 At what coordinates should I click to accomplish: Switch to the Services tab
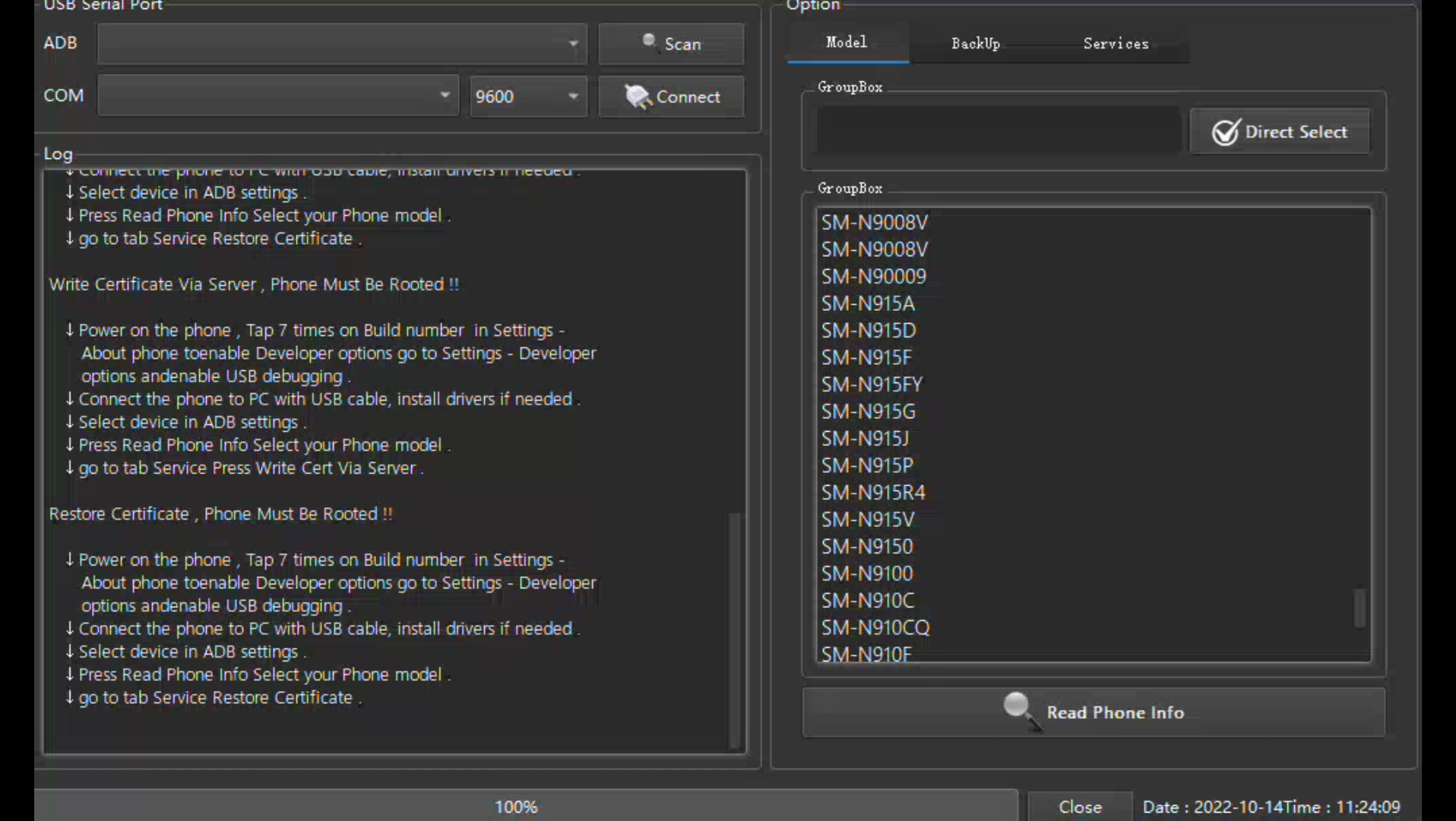click(x=1116, y=43)
